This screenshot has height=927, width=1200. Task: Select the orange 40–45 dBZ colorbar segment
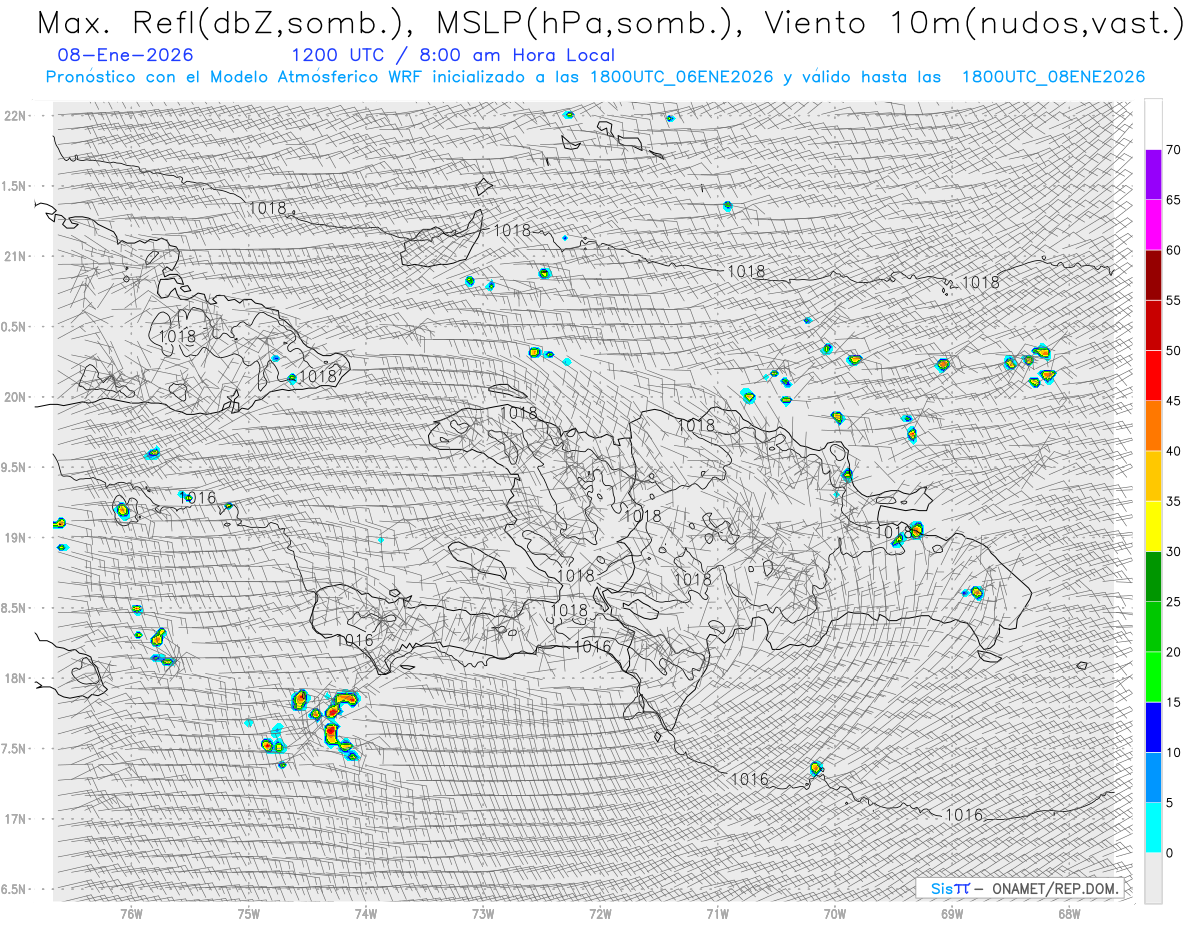click(1153, 426)
